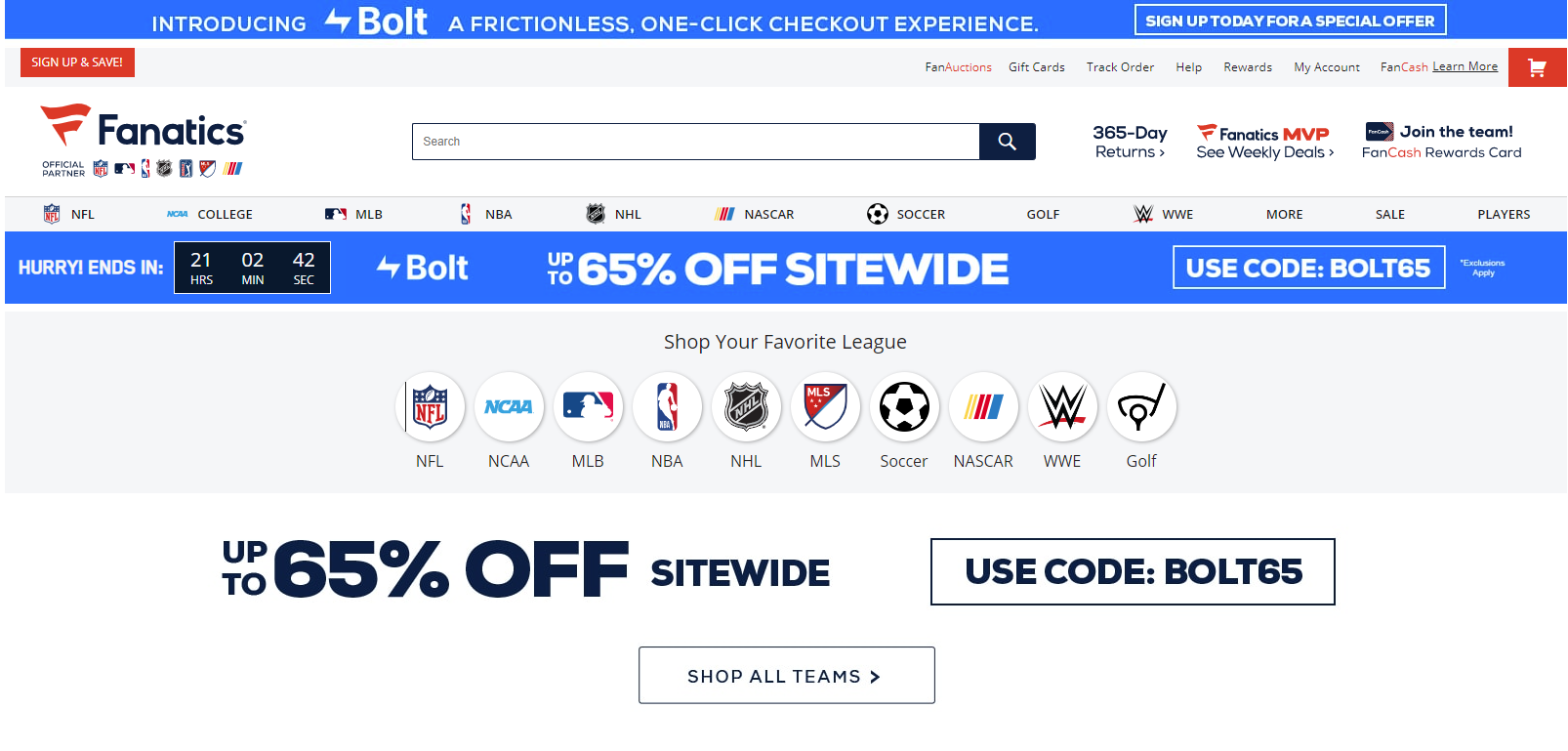
Task: Go to the Fanatics home logo
Action: click(x=144, y=131)
